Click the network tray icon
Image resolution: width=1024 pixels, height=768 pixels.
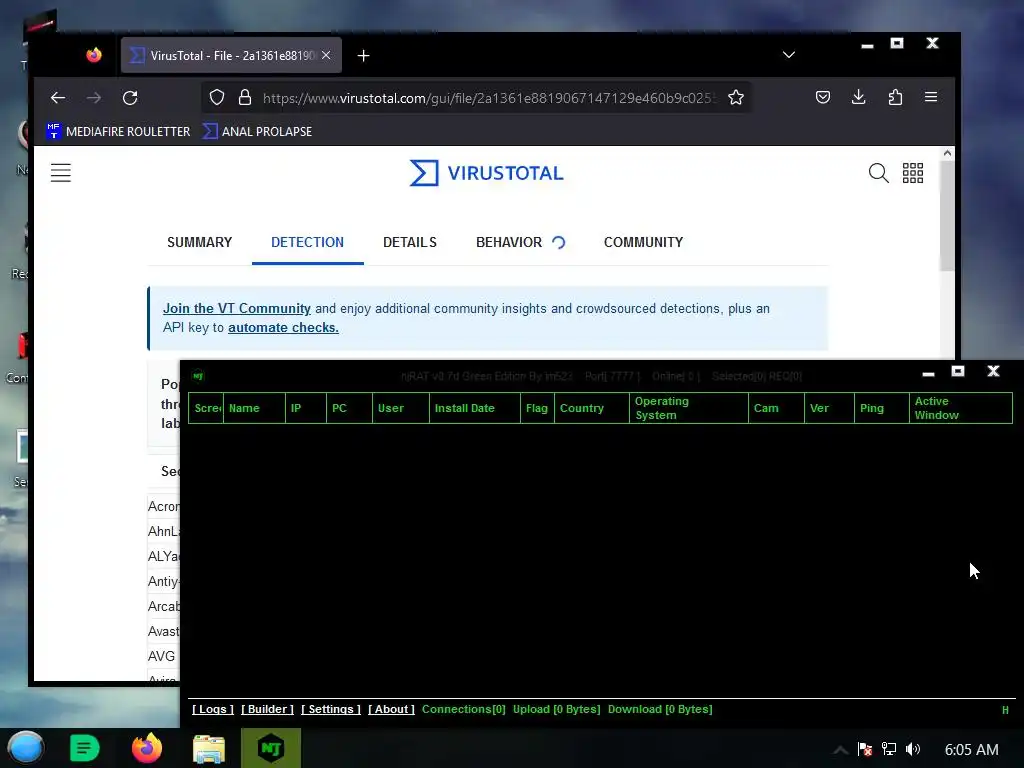point(889,749)
